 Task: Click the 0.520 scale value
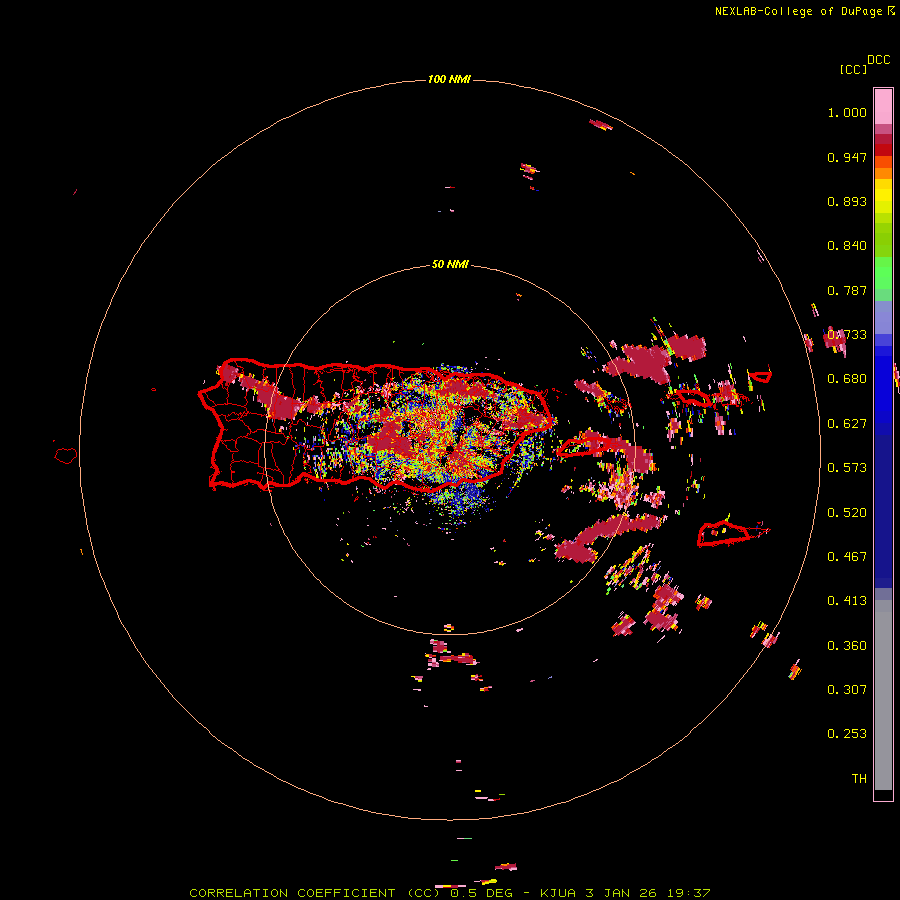point(847,513)
